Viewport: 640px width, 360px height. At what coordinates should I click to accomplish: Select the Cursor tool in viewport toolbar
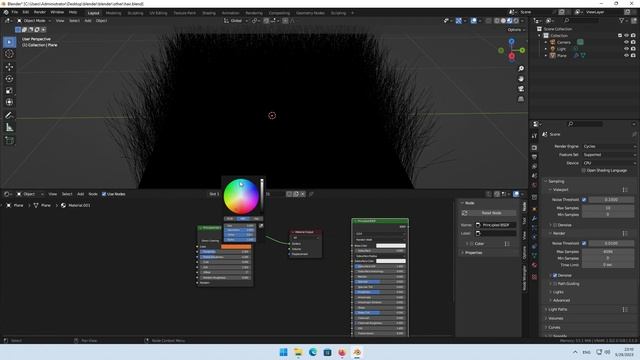pos(9,54)
